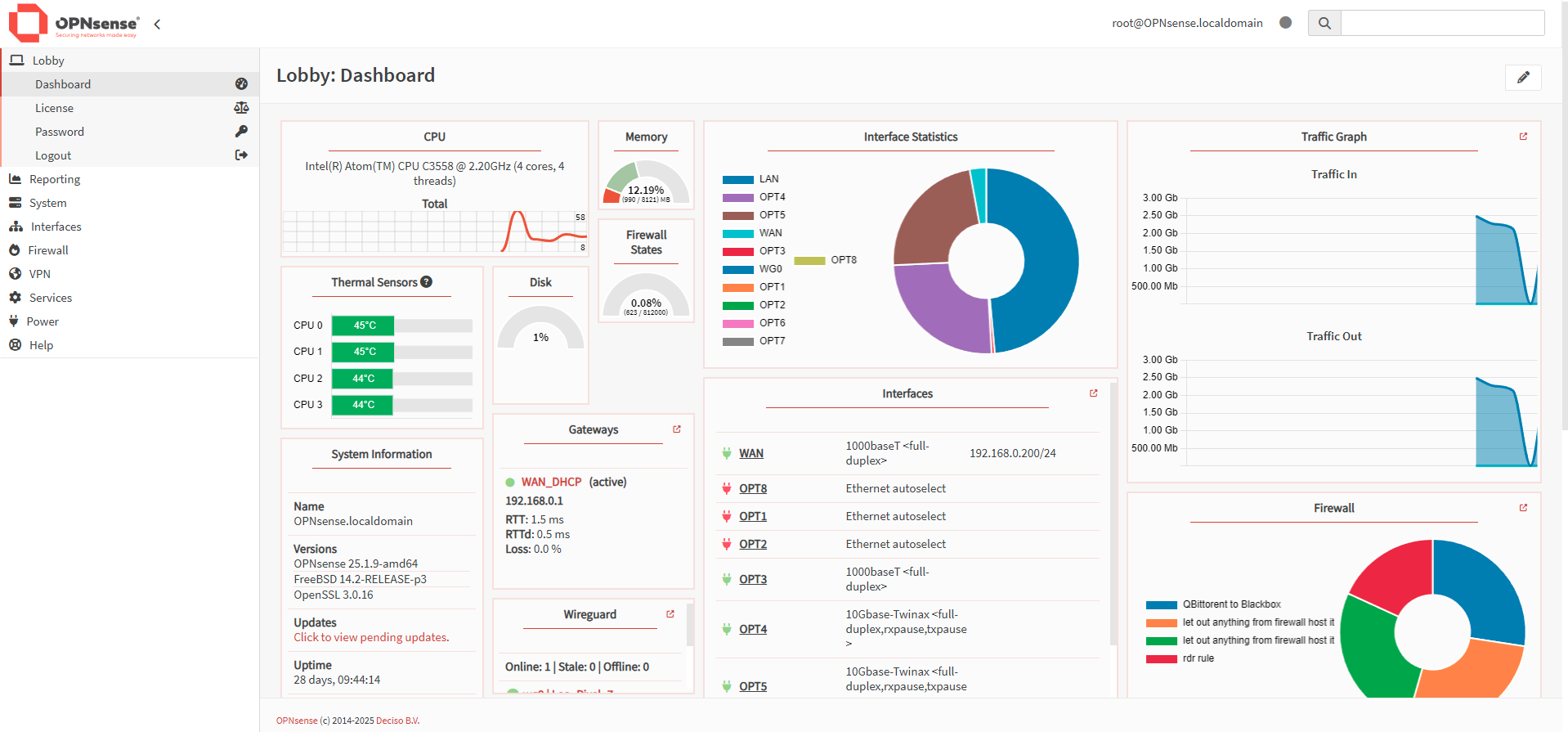Click the Power plug icon
Viewport: 1568px width, 732px height.
point(13,321)
